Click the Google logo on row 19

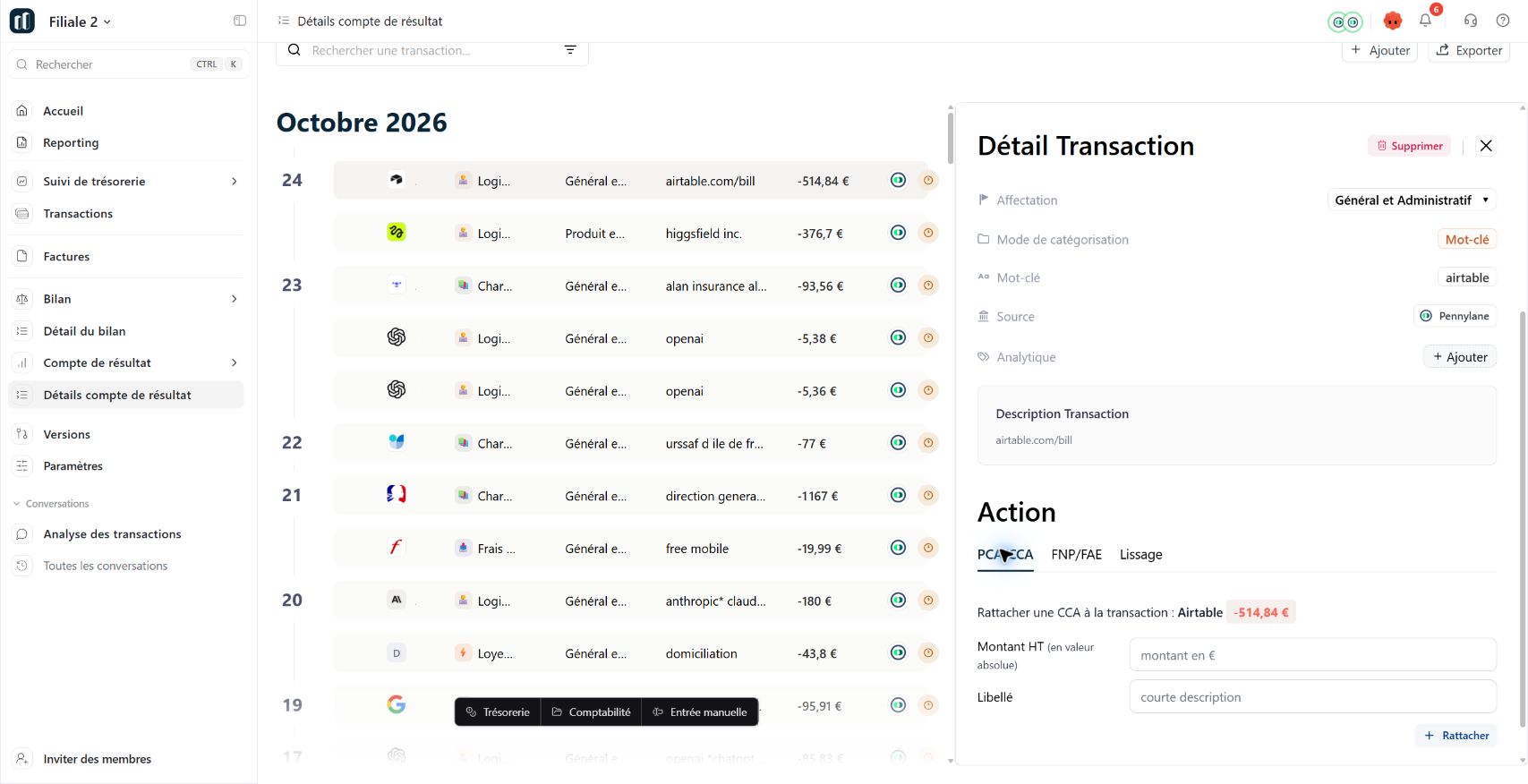coord(397,705)
